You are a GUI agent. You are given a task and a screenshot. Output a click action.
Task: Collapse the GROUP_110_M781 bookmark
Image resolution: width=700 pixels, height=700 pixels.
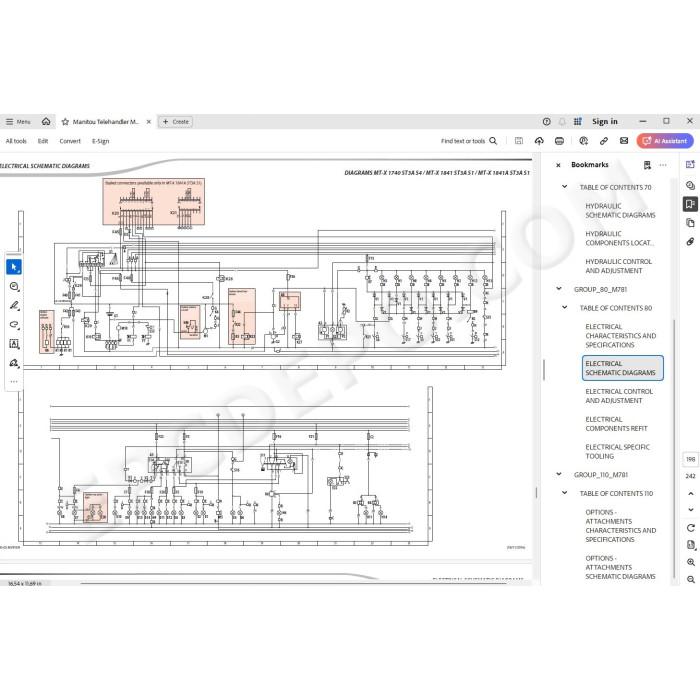click(558, 474)
